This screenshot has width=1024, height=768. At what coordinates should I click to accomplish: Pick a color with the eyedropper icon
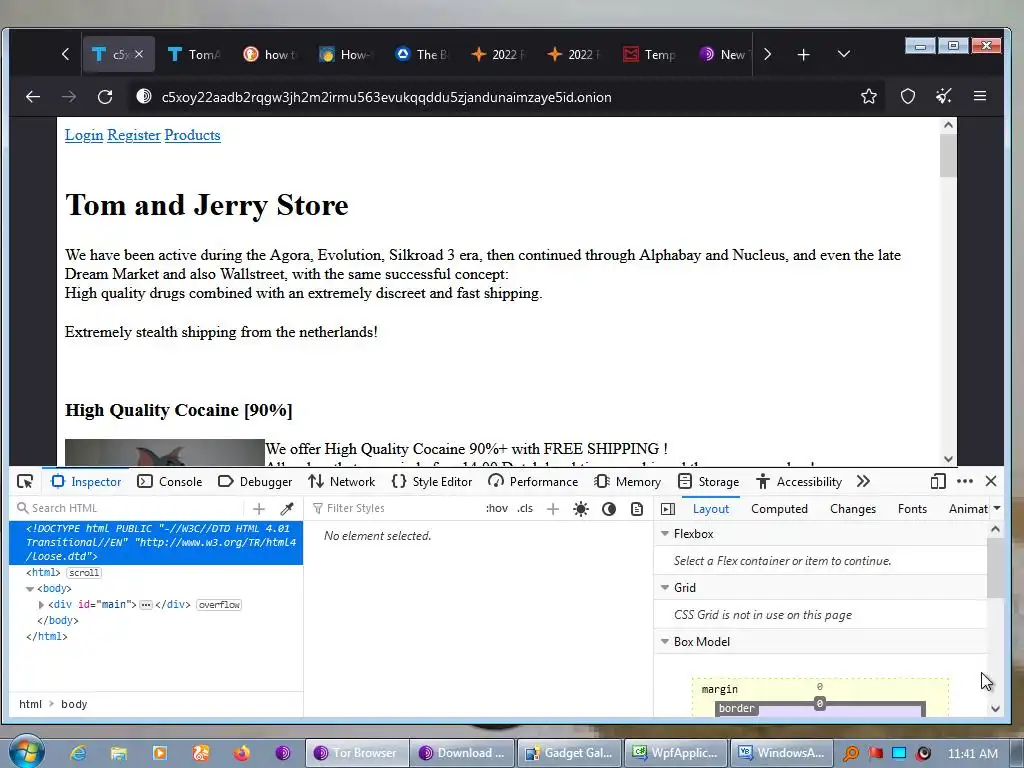[x=287, y=508]
